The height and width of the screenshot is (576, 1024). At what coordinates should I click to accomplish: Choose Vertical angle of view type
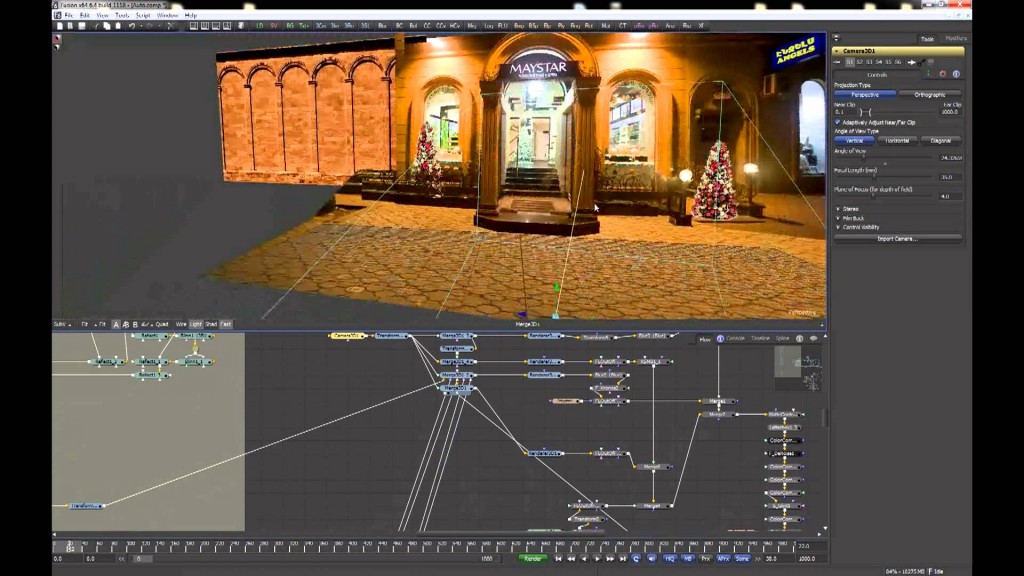pyautogui.click(x=854, y=140)
